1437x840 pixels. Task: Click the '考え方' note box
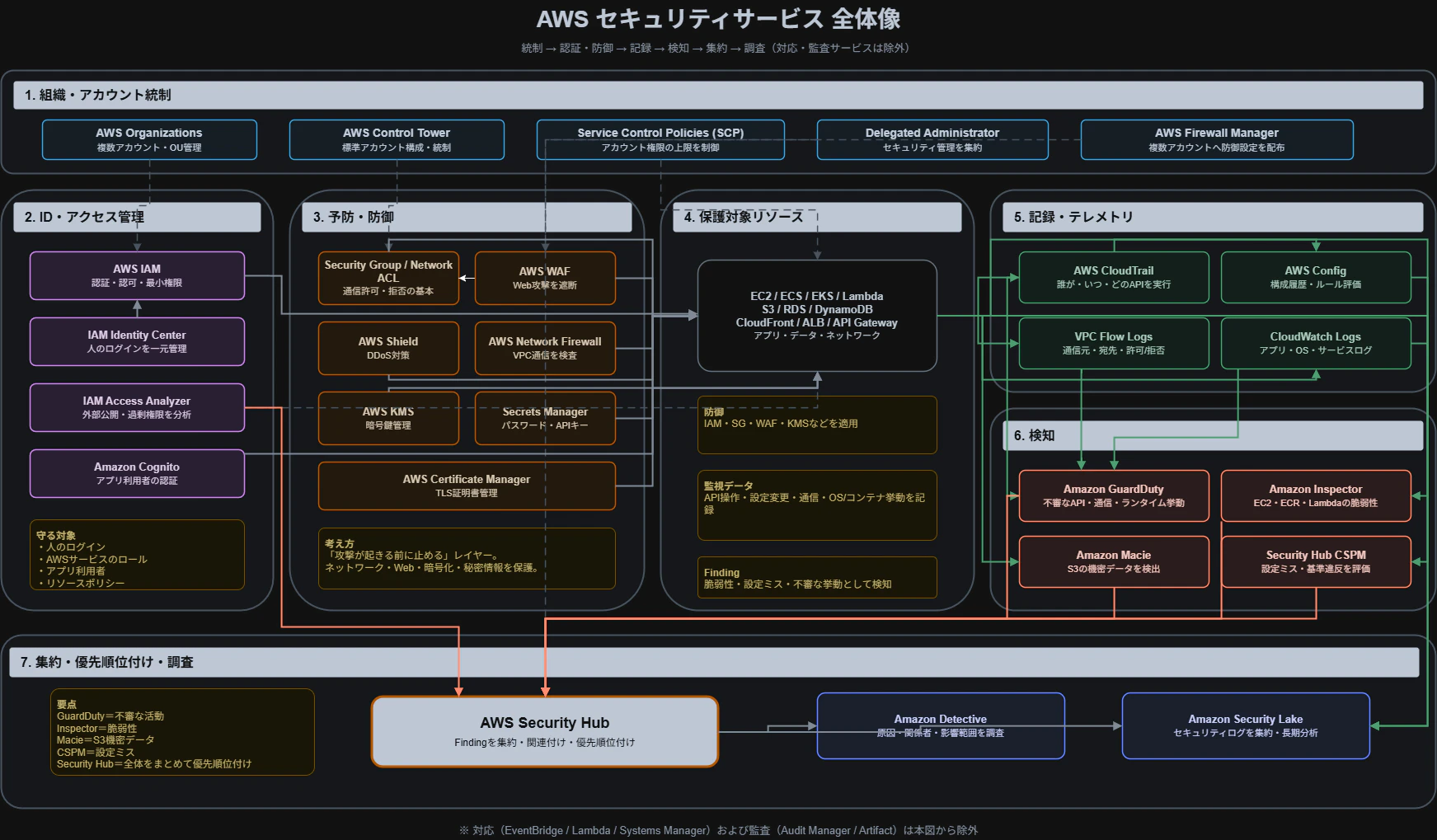[x=467, y=558]
